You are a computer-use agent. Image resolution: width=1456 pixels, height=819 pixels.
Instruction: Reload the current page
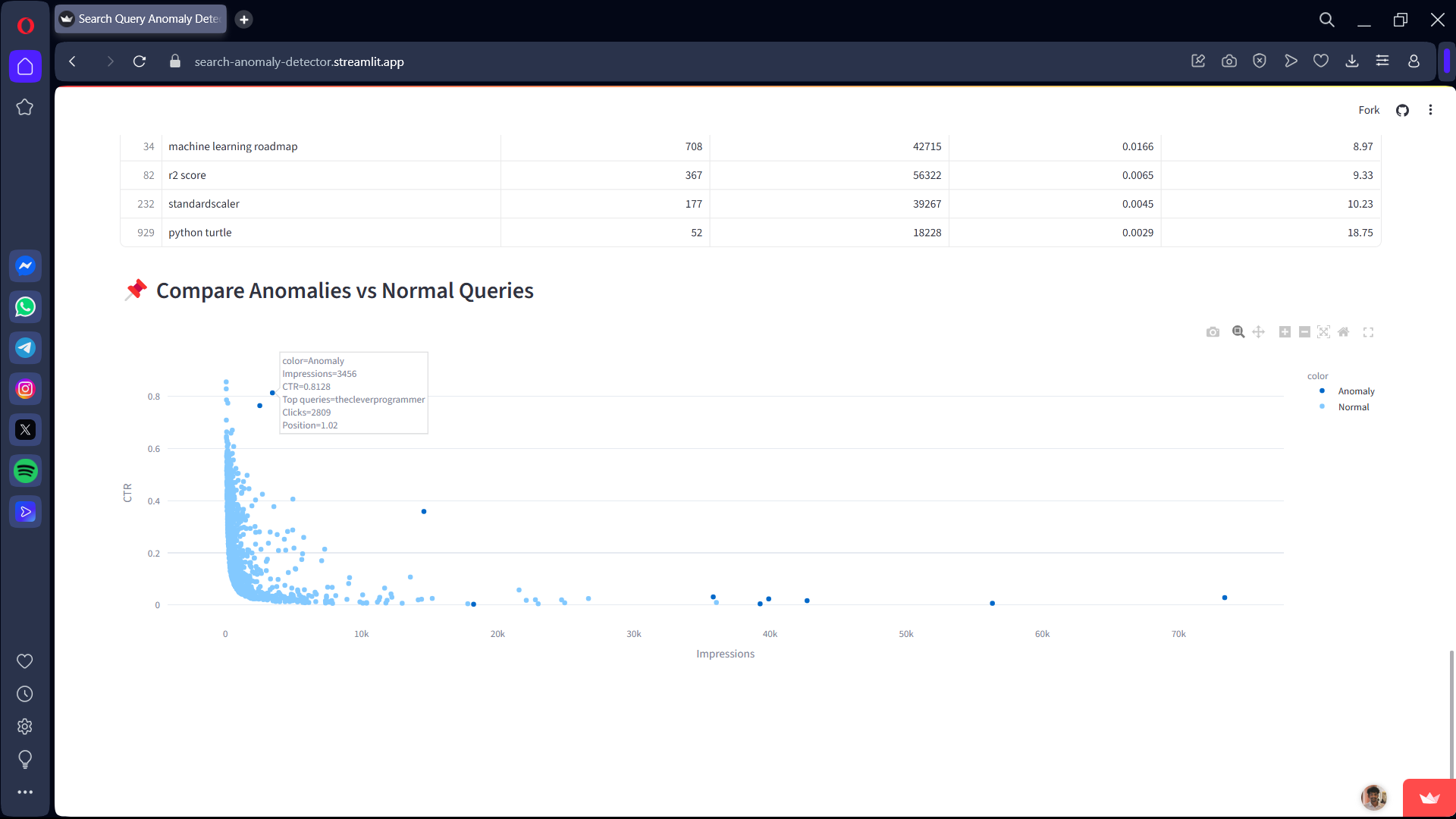pyautogui.click(x=140, y=61)
